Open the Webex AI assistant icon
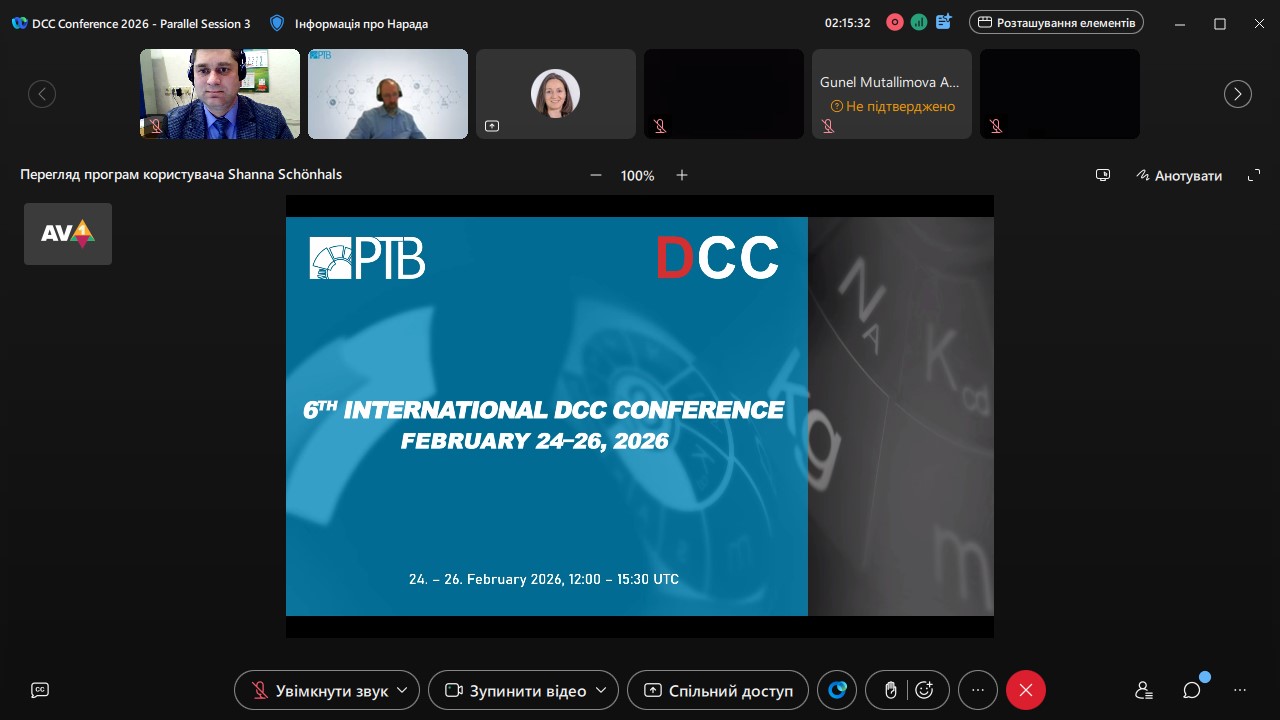 click(x=837, y=690)
